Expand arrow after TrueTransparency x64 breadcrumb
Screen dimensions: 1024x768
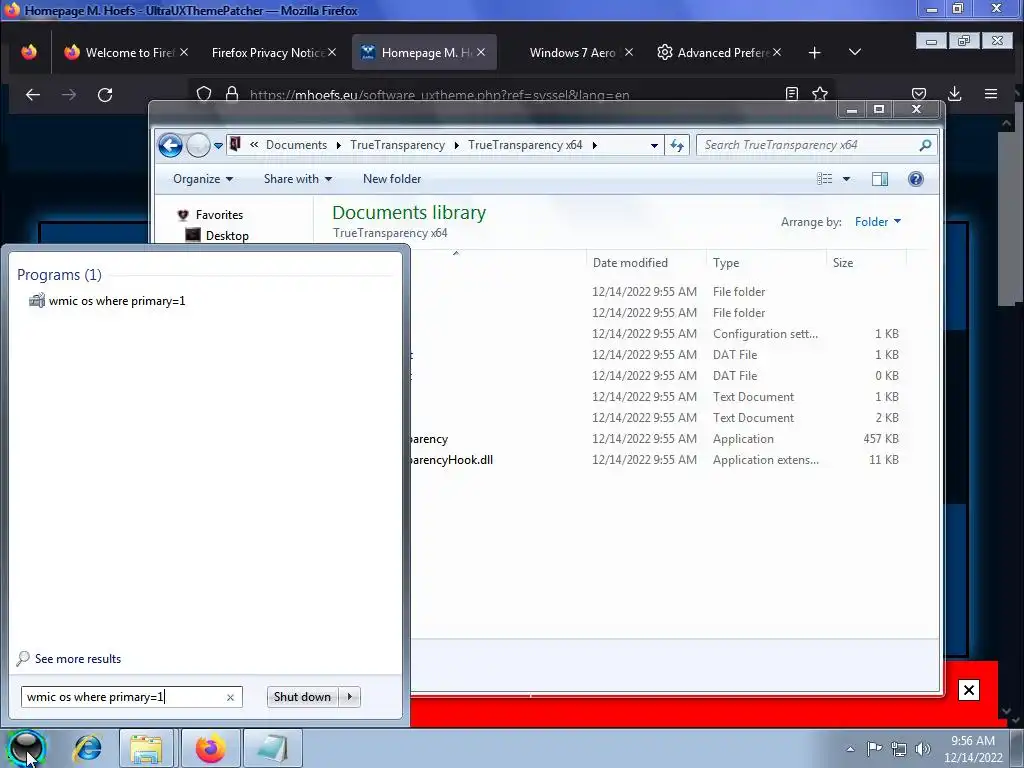point(594,145)
